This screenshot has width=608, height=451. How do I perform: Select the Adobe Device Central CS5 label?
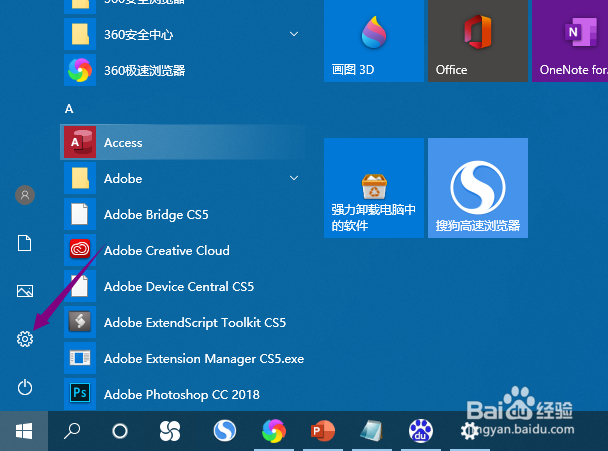click(179, 287)
